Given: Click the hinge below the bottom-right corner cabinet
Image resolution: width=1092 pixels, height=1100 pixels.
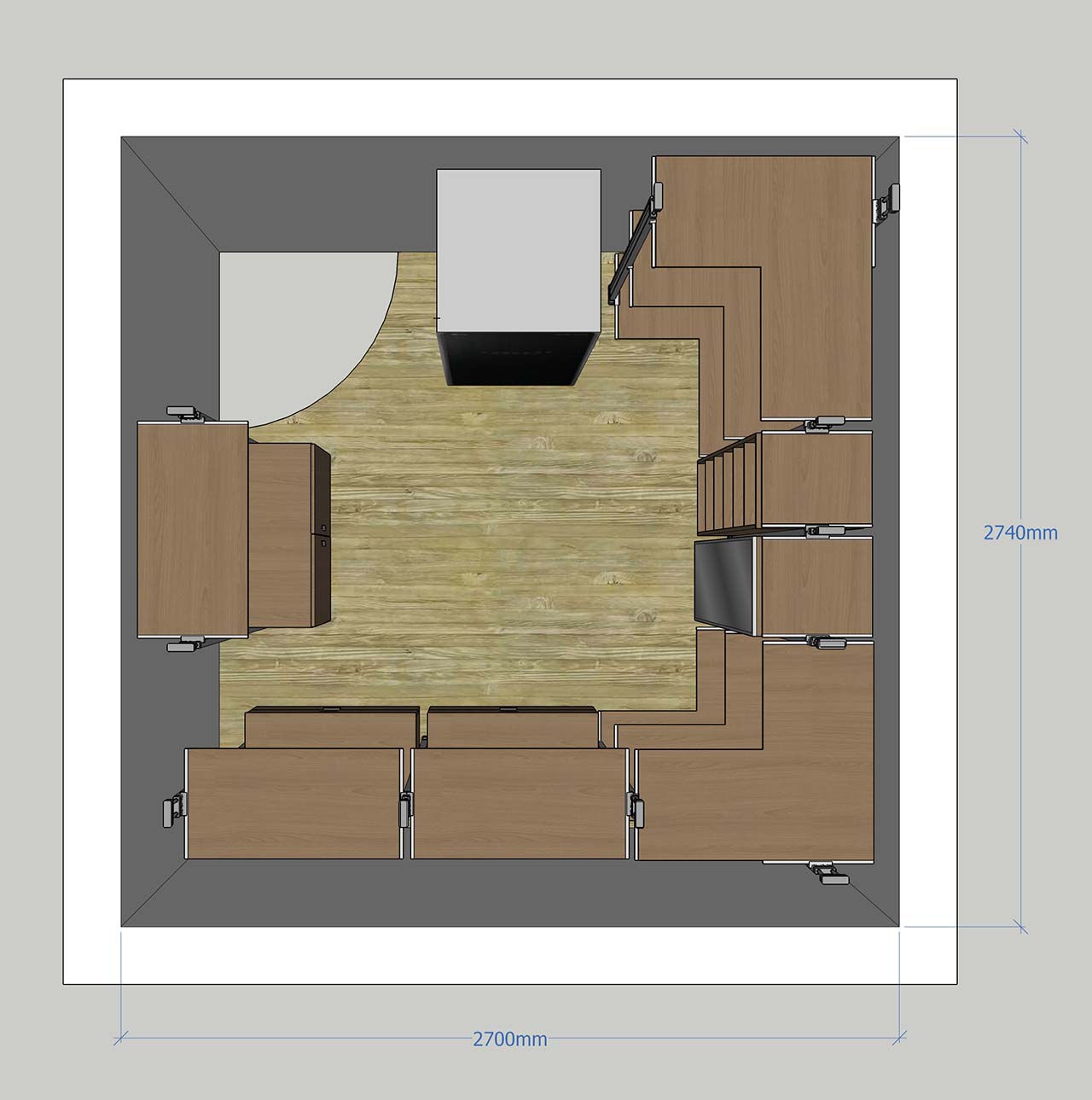Looking at the screenshot, I should [x=827, y=873].
